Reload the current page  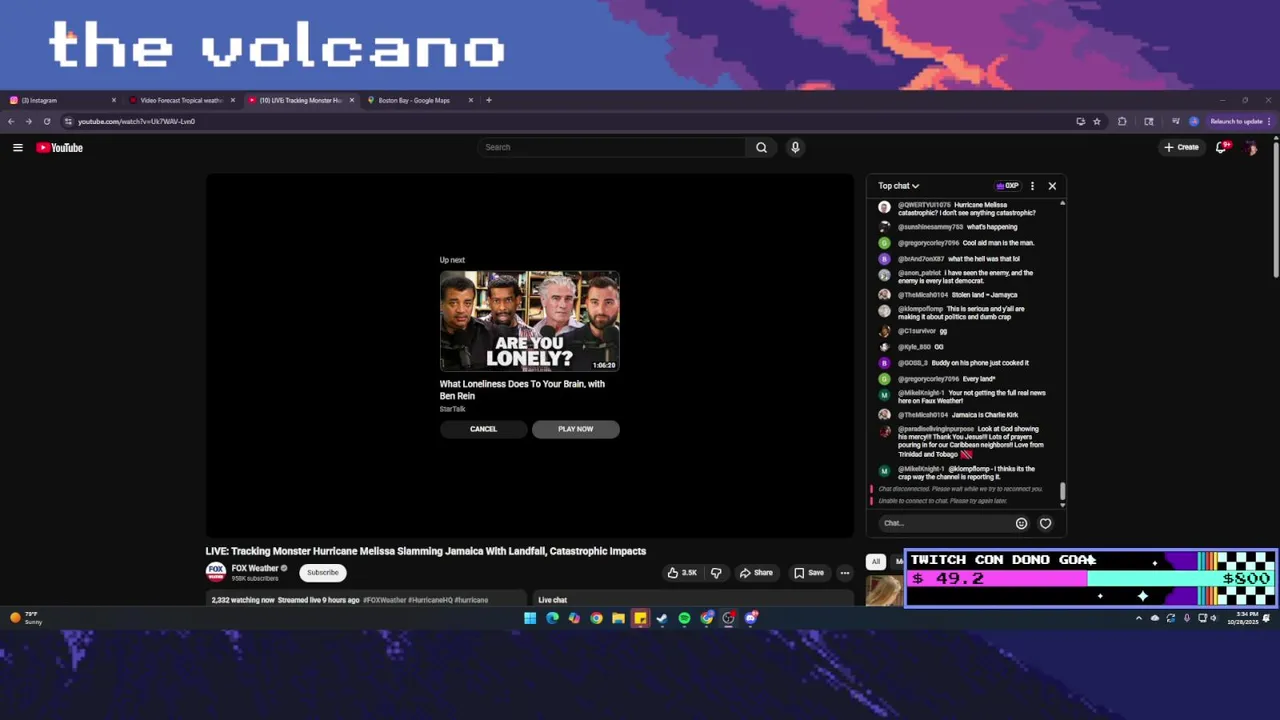(46, 121)
